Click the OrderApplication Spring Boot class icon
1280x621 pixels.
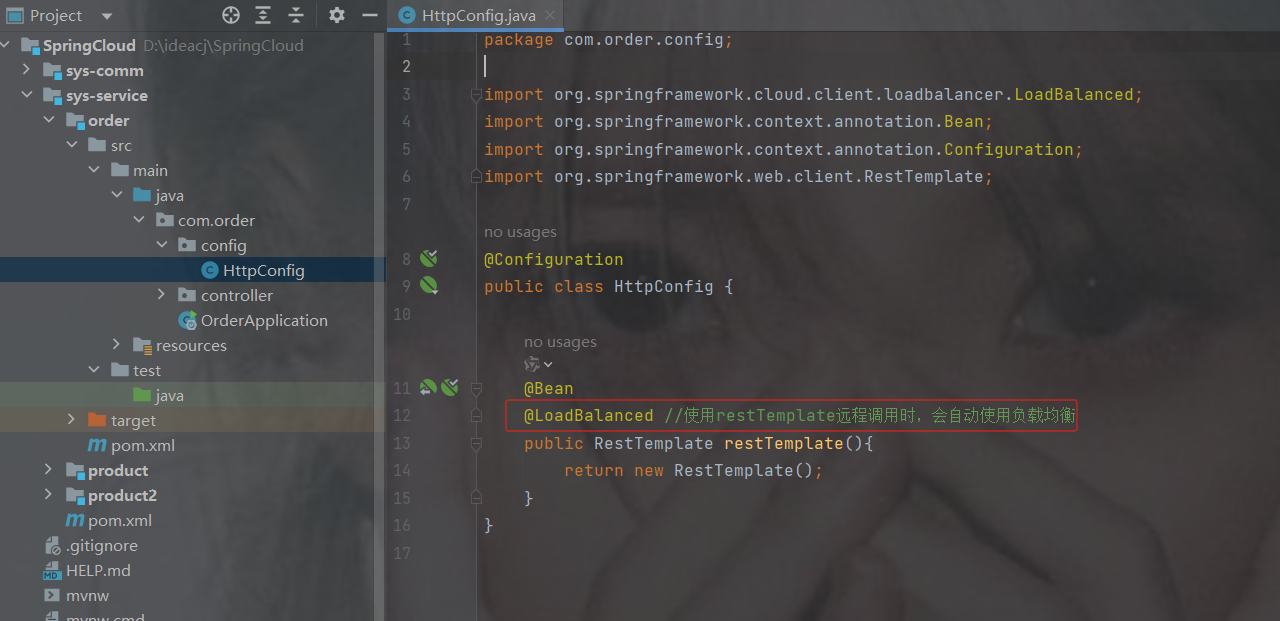[x=187, y=320]
